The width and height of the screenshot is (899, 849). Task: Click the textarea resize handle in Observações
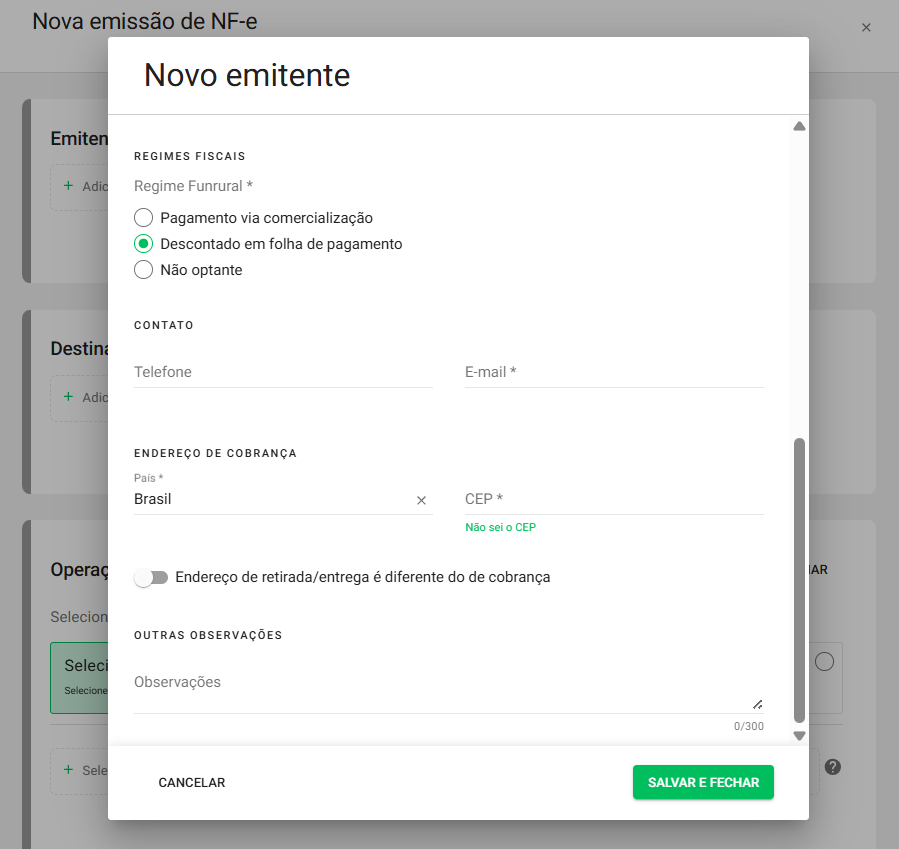[757, 704]
